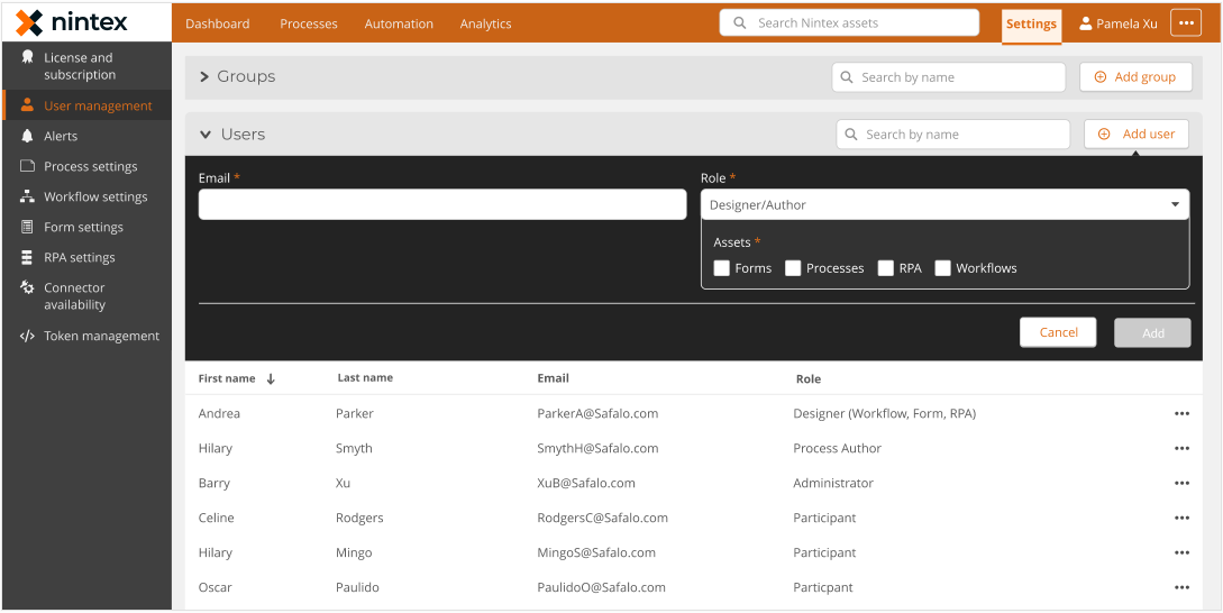Open actions menu for Hilary Mingo
This screenshot has height=613, width=1223.
coord(1182,553)
